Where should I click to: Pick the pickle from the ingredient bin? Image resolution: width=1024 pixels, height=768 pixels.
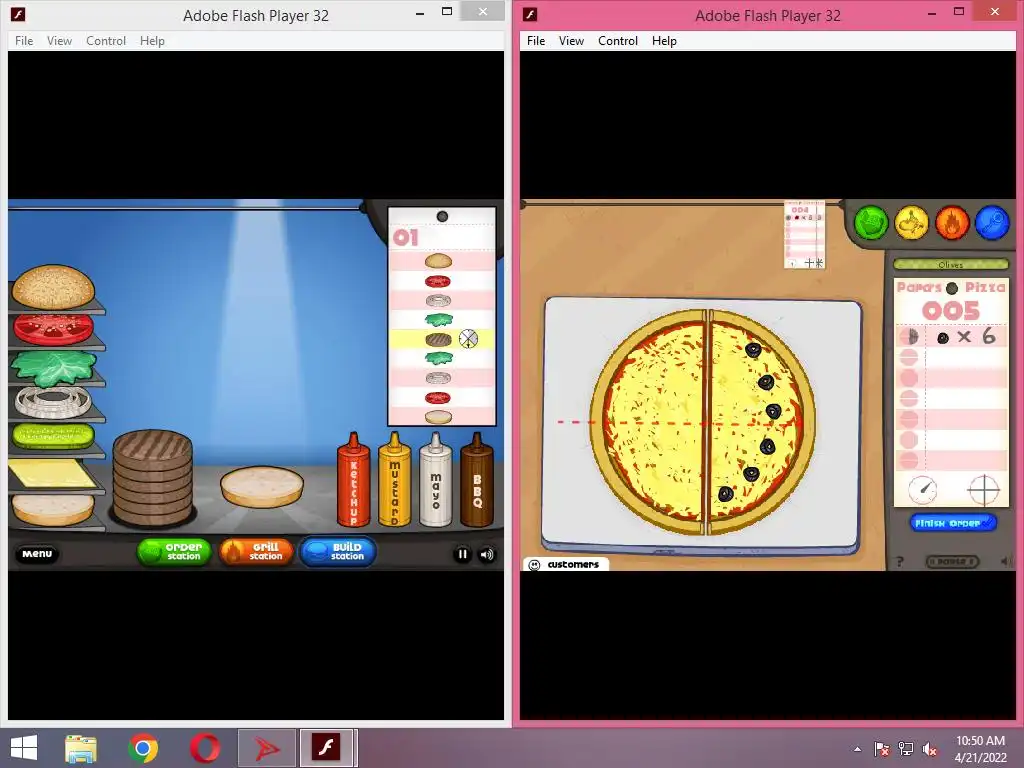tap(54, 436)
